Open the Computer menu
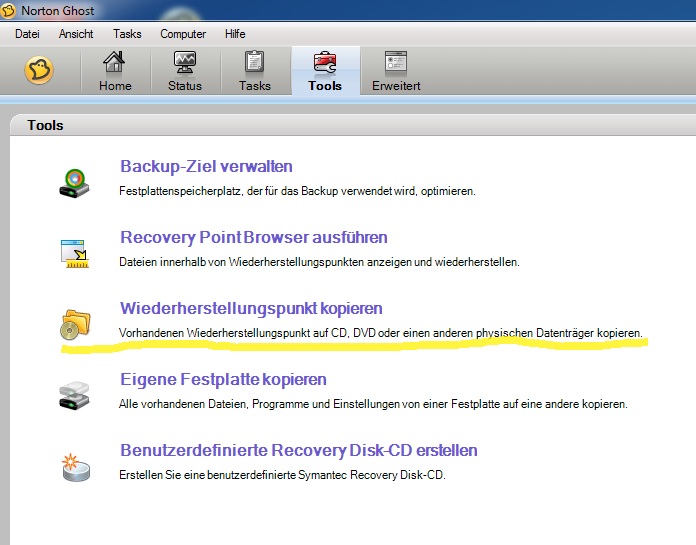Image resolution: width=696 pixels, height=545 pixels. point(183,34)
